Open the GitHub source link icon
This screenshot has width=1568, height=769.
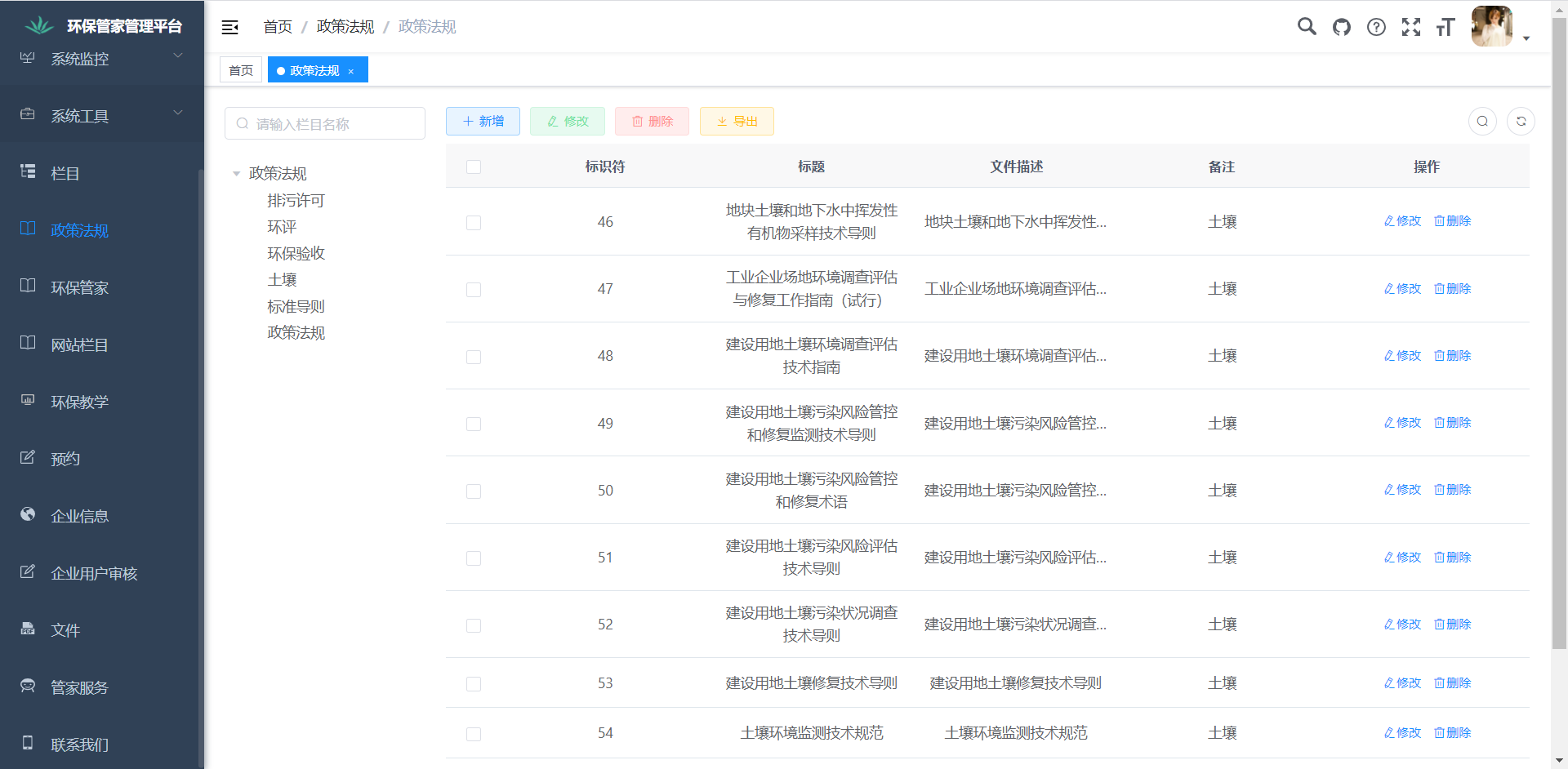pyautogui.click(x=1342, y=27)
